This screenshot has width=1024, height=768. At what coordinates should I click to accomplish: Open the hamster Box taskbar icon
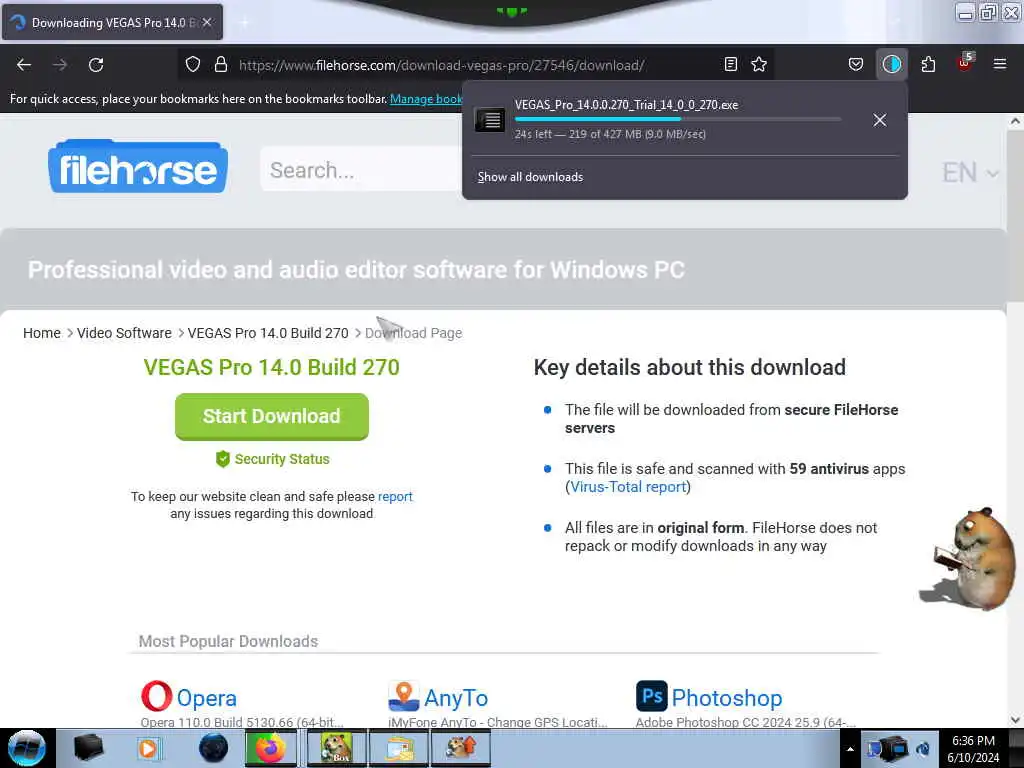coord(335,748)
